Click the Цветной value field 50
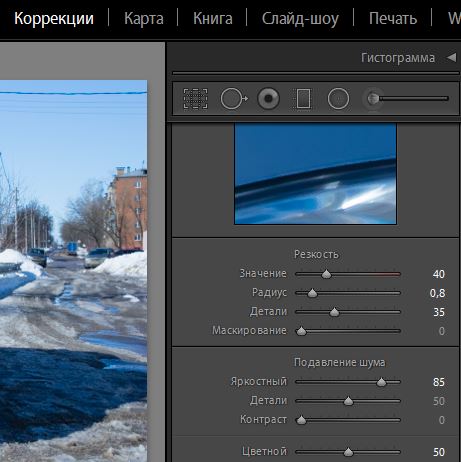Image resolution: width=461 pixels, height=462 pixels. tap(439, 452)
